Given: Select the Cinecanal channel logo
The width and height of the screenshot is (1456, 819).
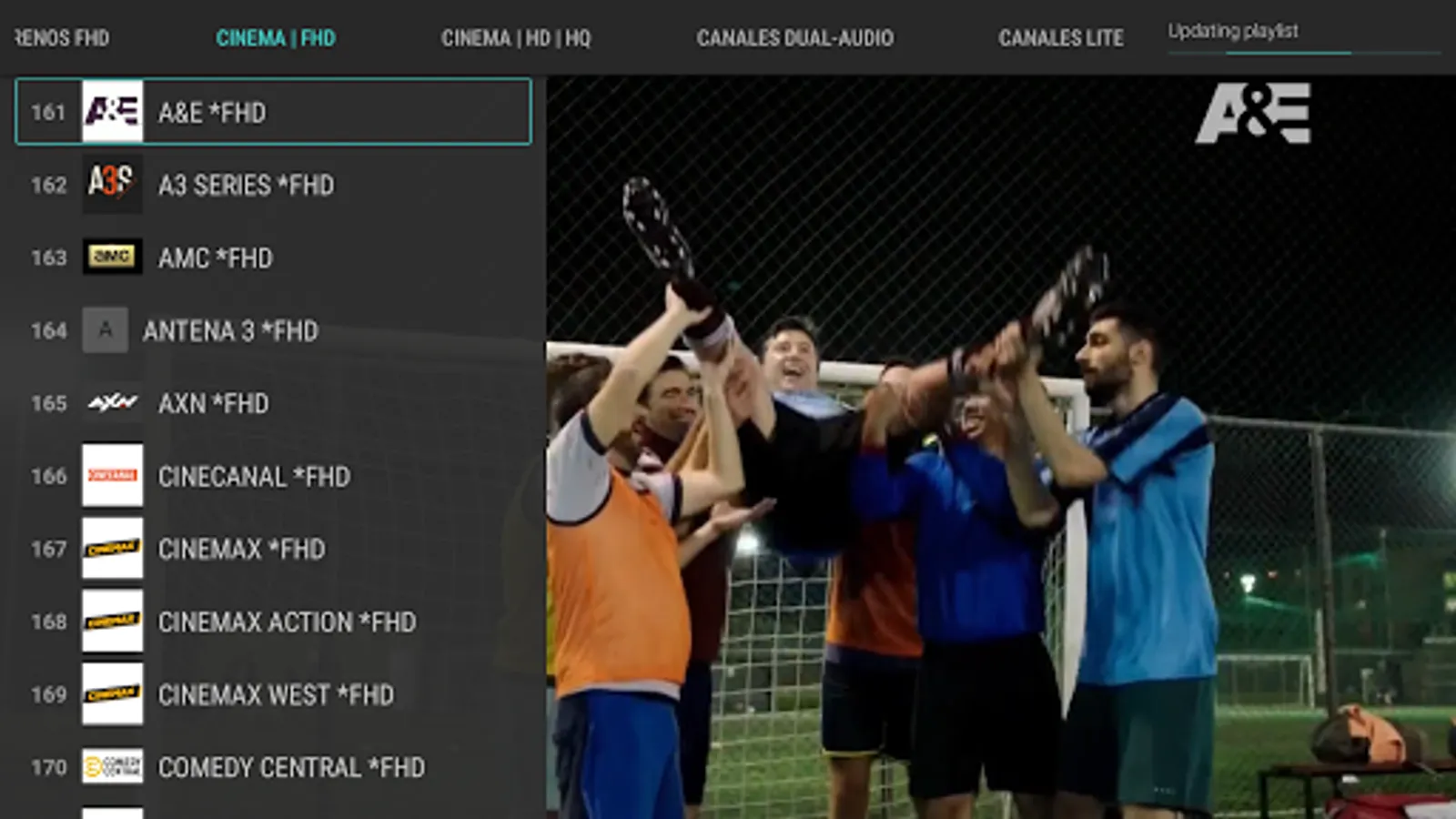Looking at the screenshot, I should point(112,475).
